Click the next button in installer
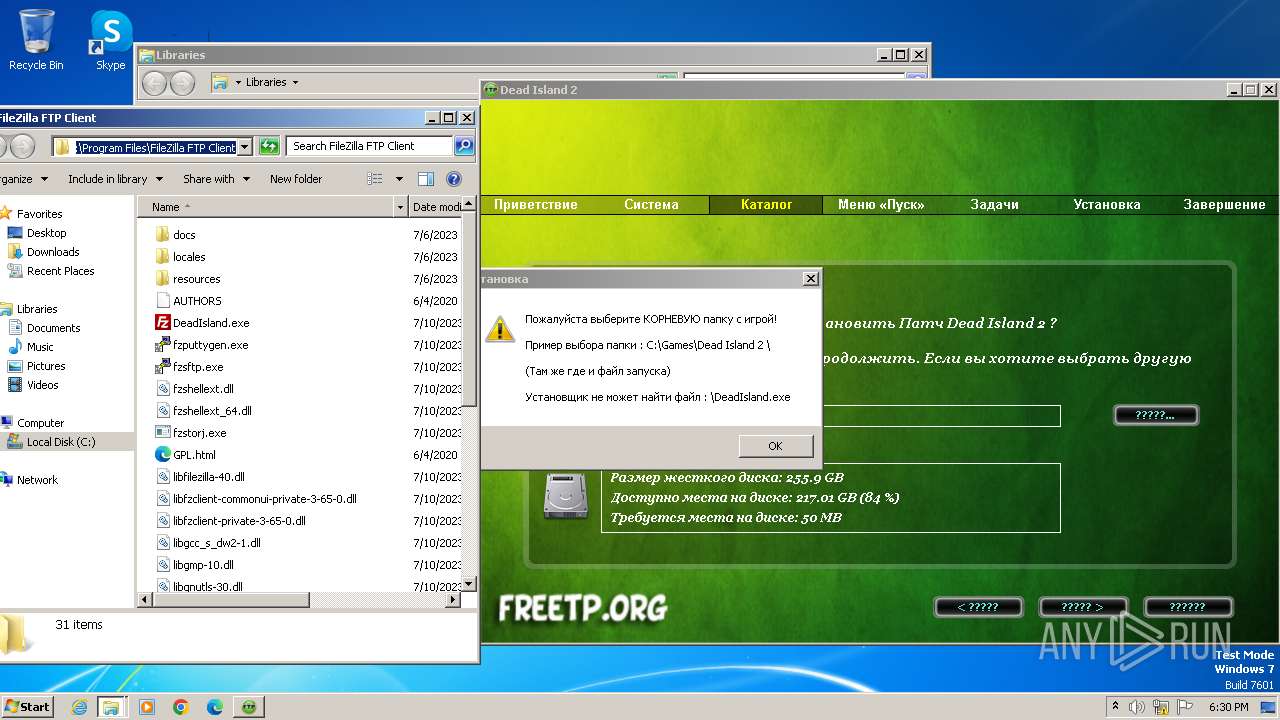 pos(1083,607)
